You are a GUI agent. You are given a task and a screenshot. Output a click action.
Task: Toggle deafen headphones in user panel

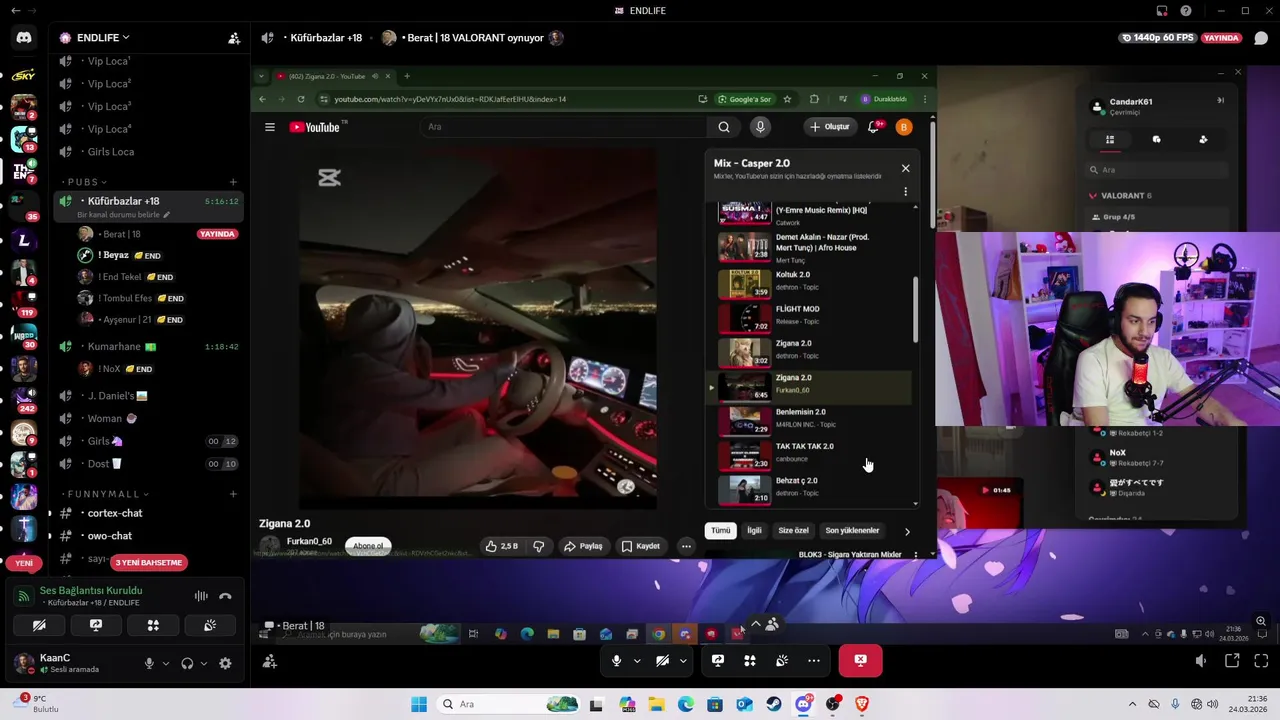187,663
